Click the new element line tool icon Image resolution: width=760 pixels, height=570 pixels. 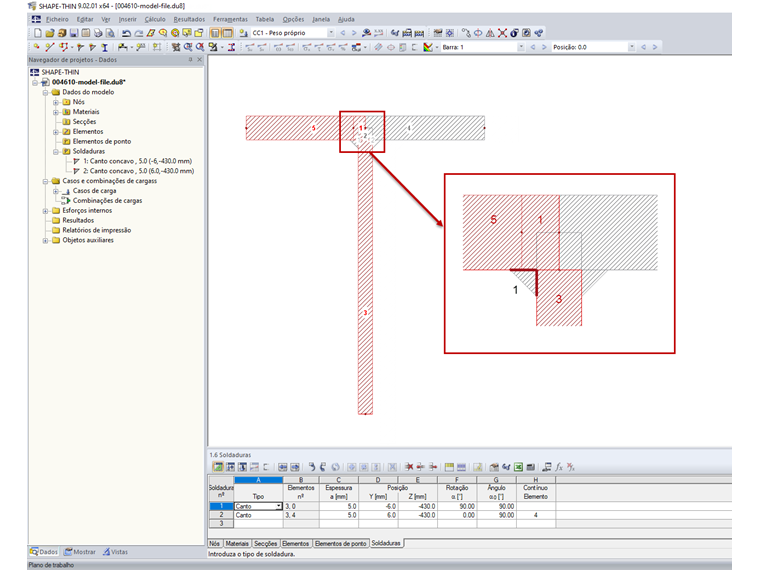click(49, 47)
